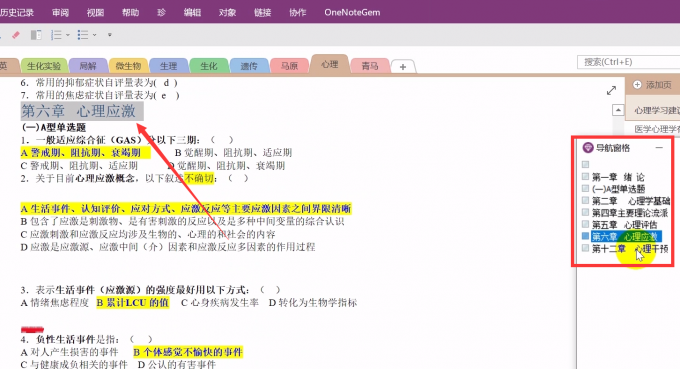Open the OneNoteGem ribbon tab
680x369 pixels.
point(352,13)
